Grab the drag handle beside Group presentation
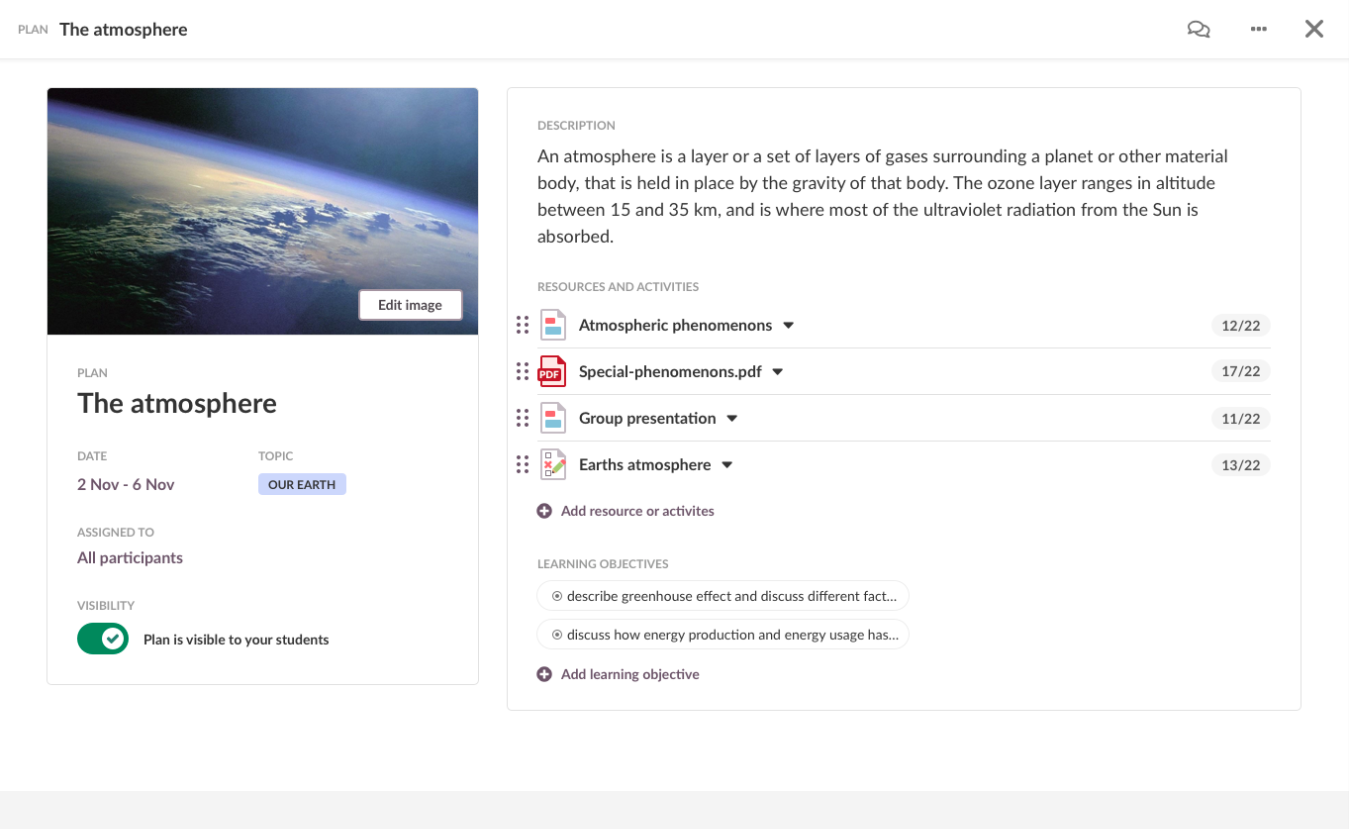Image resolution: width=1349 pixels, height=829 pixels. (x=522, y=418)
